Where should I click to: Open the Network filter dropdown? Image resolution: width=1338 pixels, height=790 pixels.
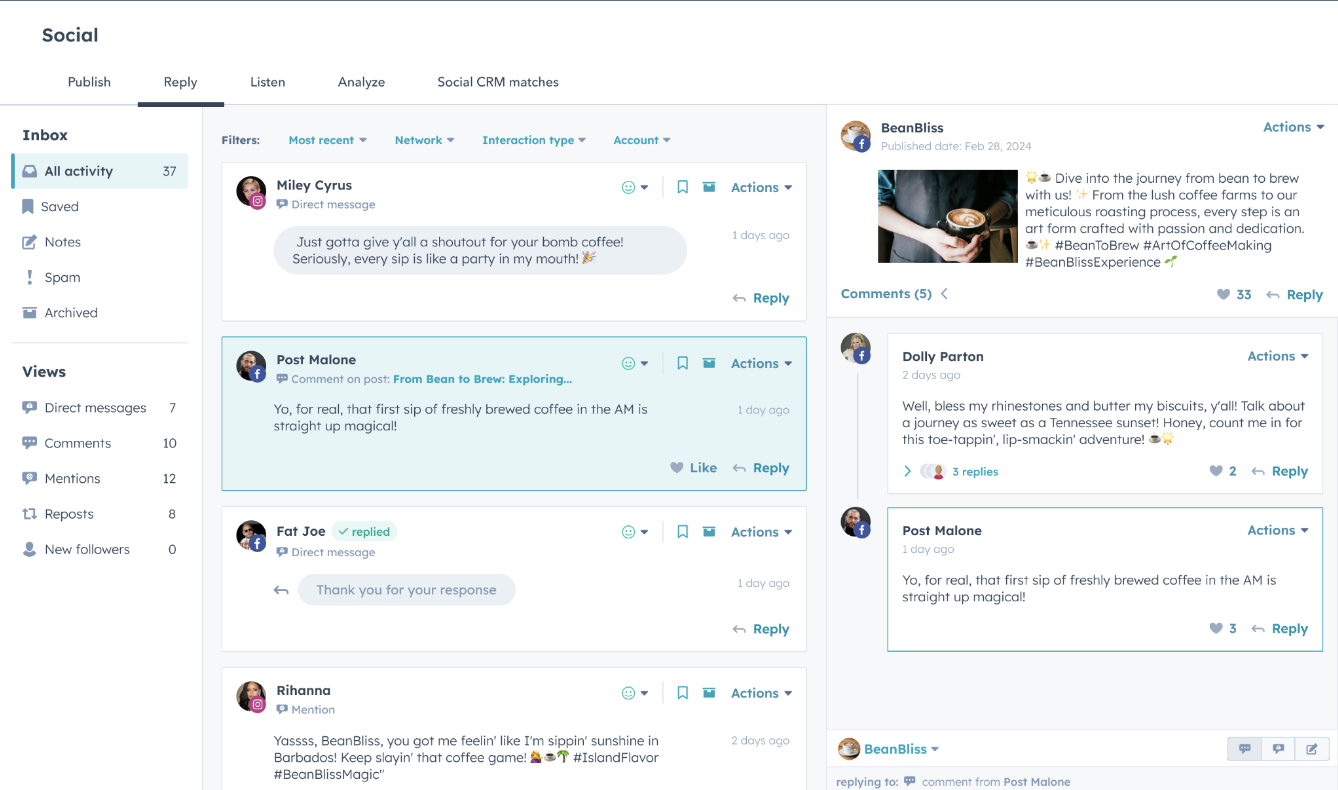point(424,140)
